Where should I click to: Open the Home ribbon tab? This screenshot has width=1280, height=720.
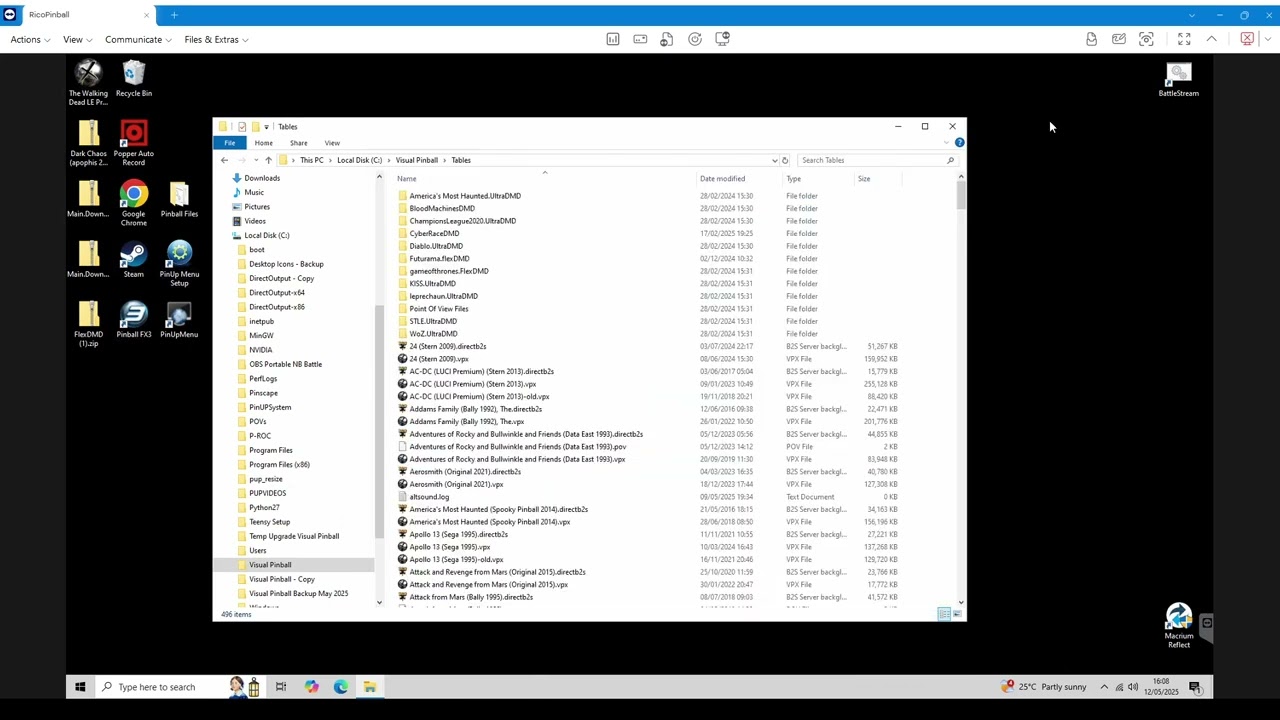(263, 143)
